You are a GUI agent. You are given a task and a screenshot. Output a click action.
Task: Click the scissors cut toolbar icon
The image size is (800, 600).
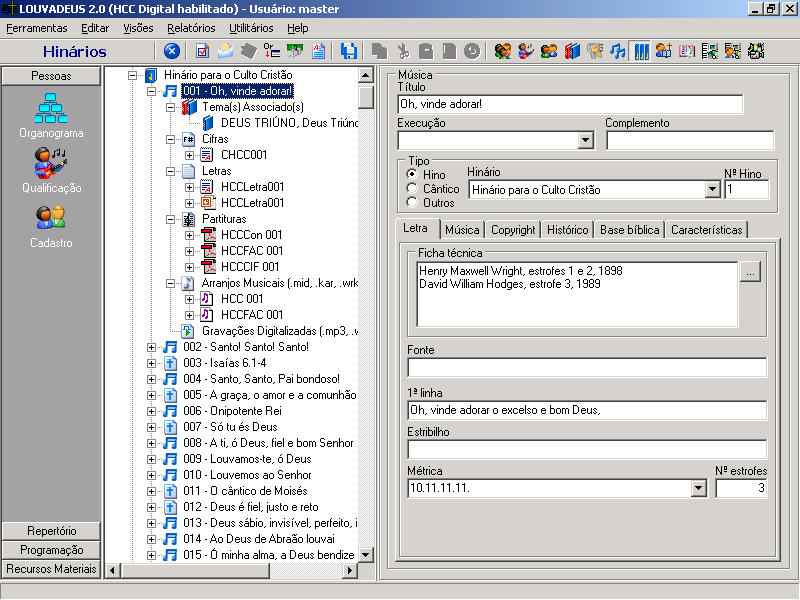pos(403,51)
